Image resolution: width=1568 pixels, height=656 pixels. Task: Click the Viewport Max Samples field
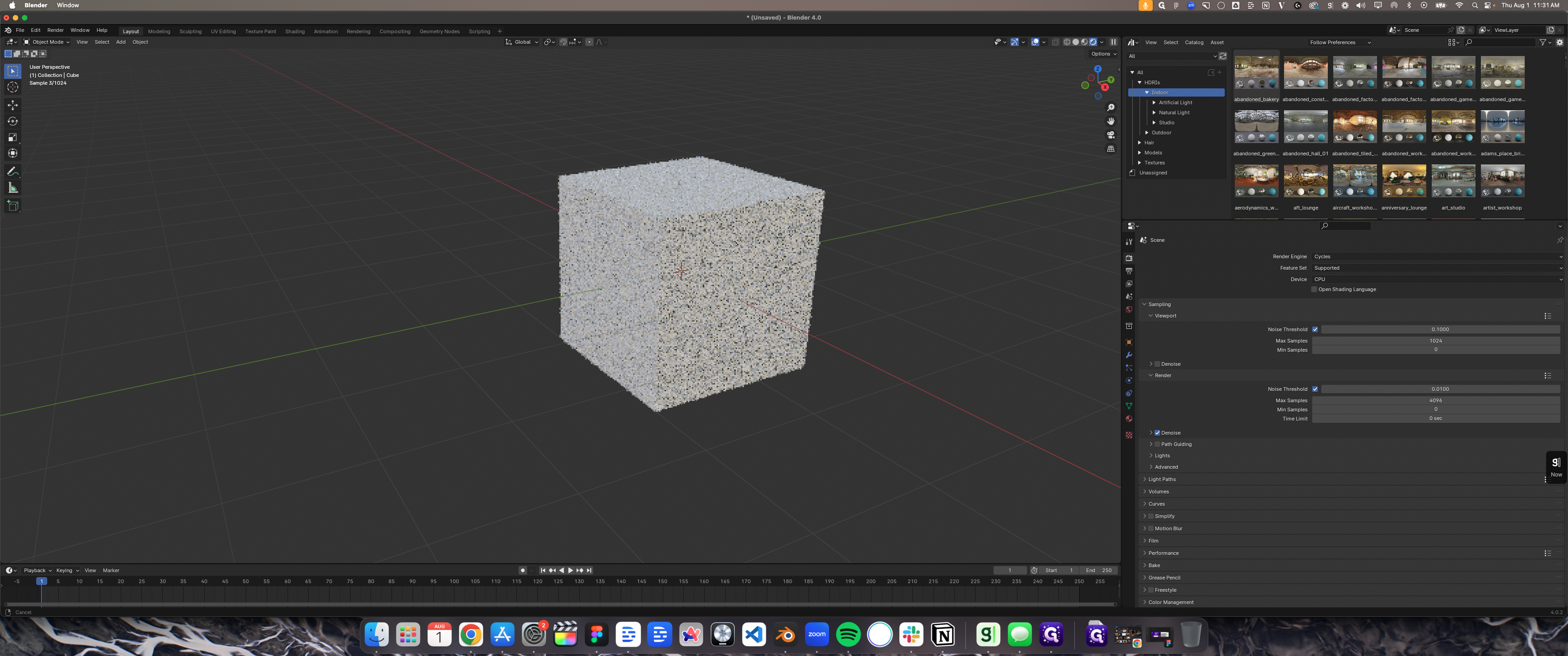(x=1435, y=341)
